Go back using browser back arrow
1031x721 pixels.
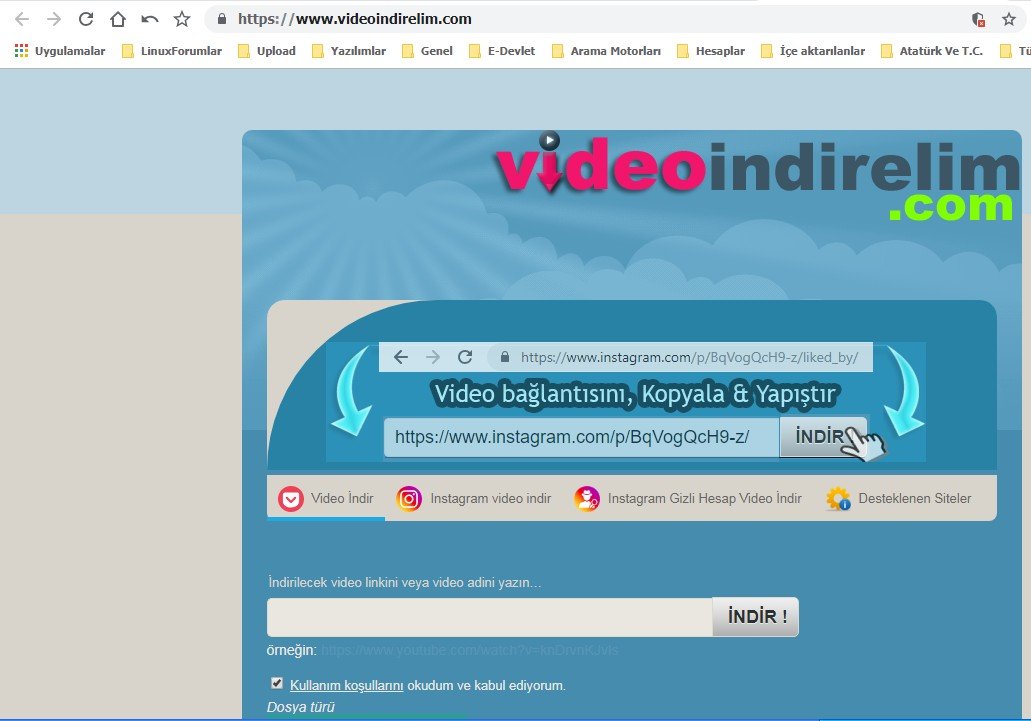[x=22, y=19]
